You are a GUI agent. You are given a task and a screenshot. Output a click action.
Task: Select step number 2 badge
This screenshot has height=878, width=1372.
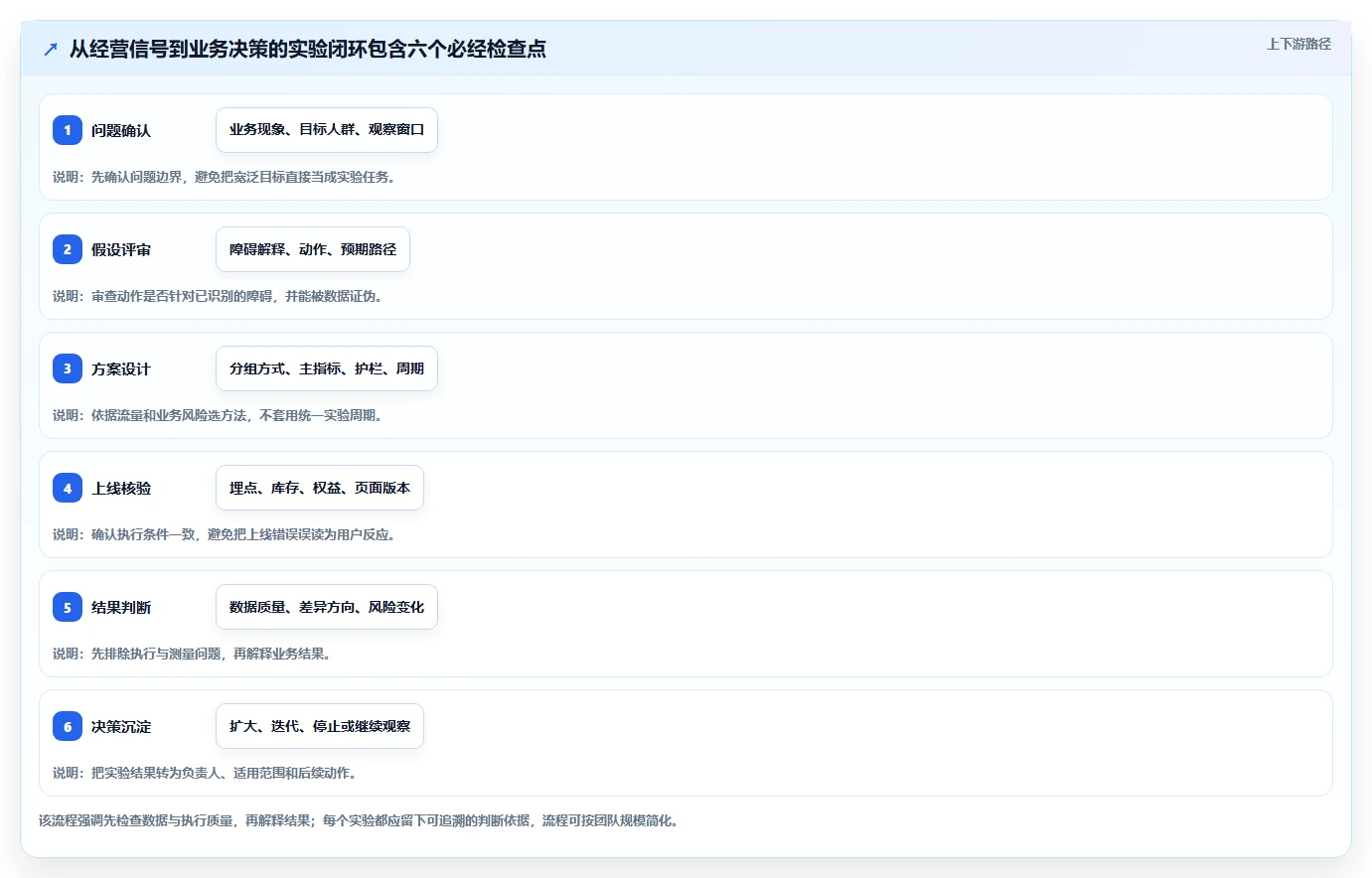click(68, 249)
